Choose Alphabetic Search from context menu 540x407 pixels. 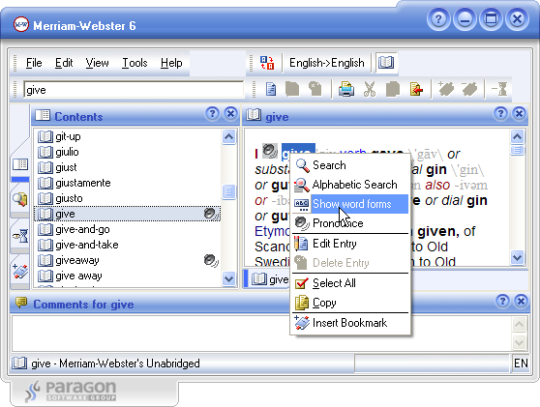click(351, 185)
